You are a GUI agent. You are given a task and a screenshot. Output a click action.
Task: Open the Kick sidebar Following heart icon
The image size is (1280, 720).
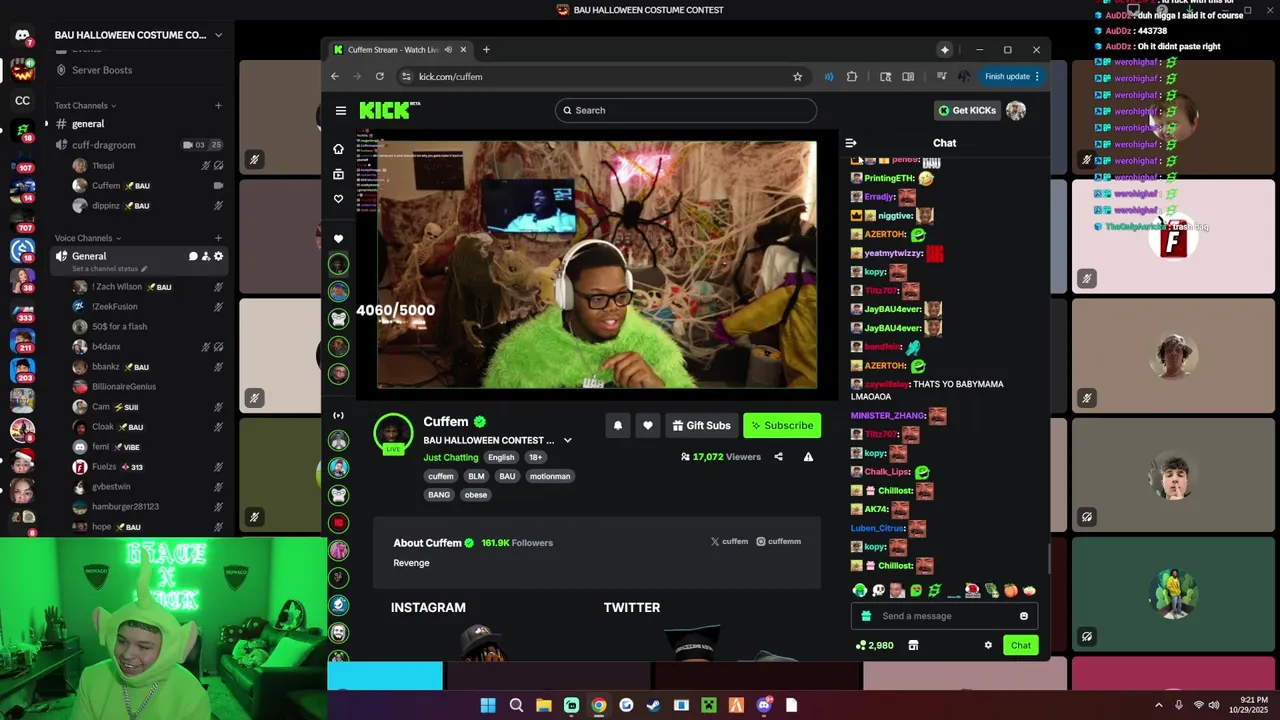point(338,199)
